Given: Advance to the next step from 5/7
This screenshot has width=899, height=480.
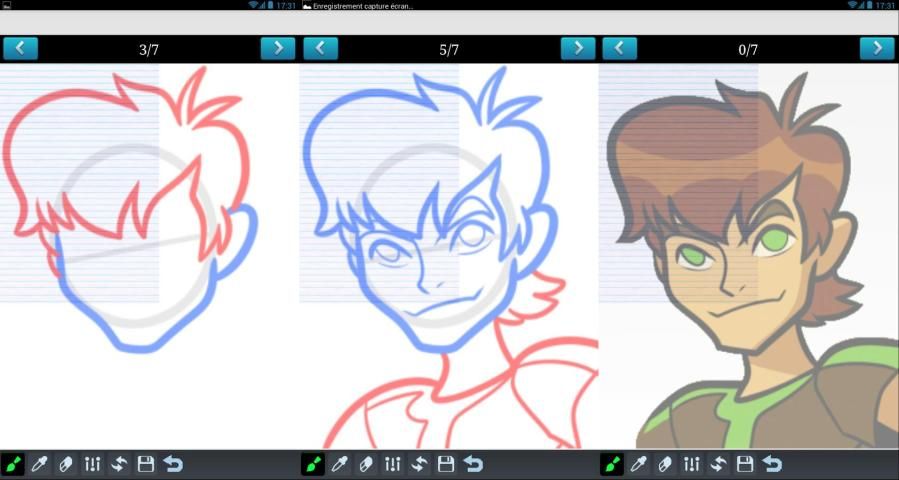Looking at the screenshot, I should tap(577, 48).
